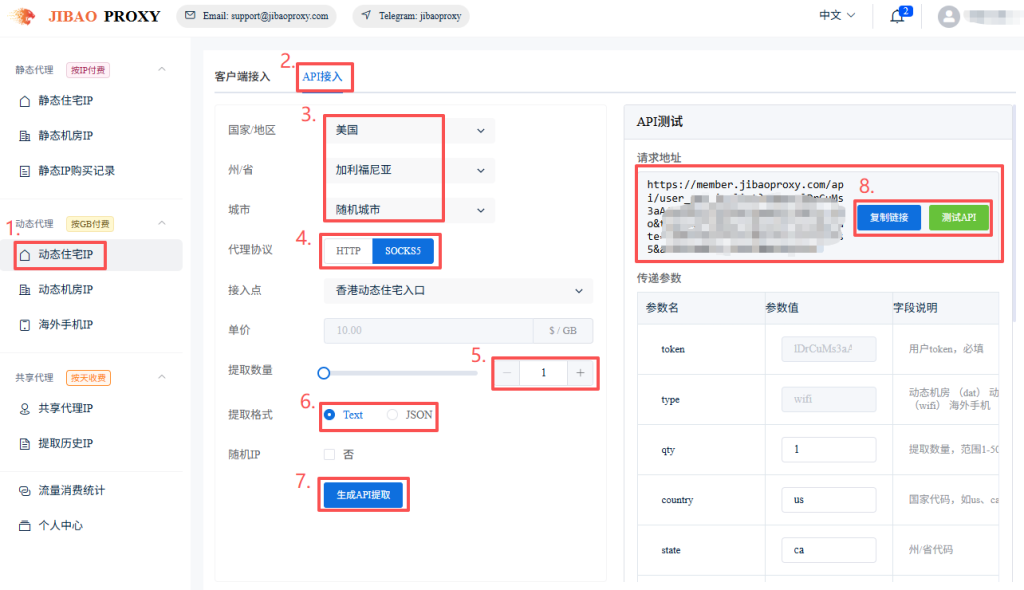Open 静态IP购买记录 from the sidebar

click(76, 171)
